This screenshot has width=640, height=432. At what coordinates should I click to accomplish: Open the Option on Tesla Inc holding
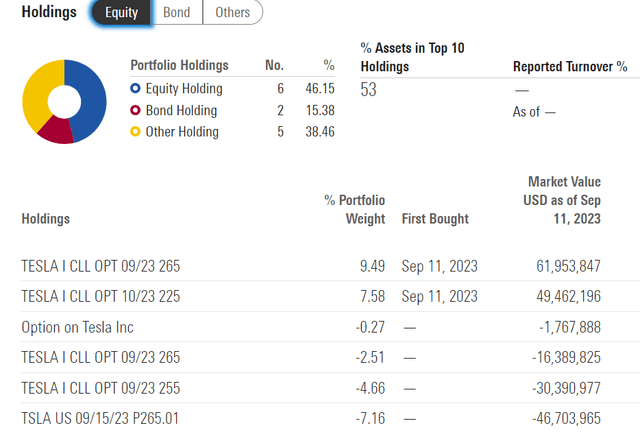pyautogui.click(x=77, y=327)
